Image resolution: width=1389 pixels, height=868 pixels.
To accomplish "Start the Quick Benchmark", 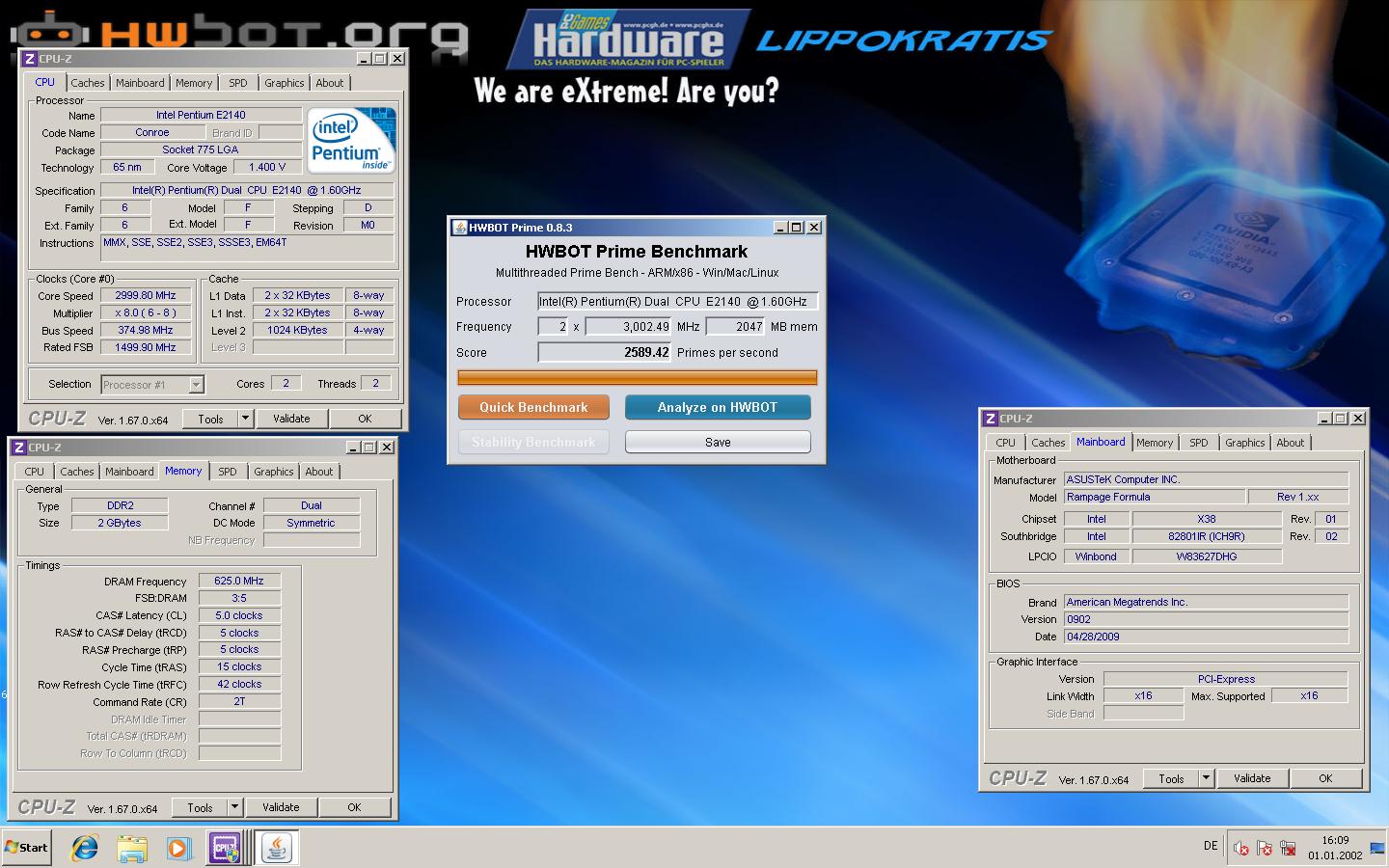I will tap(533, 407).
